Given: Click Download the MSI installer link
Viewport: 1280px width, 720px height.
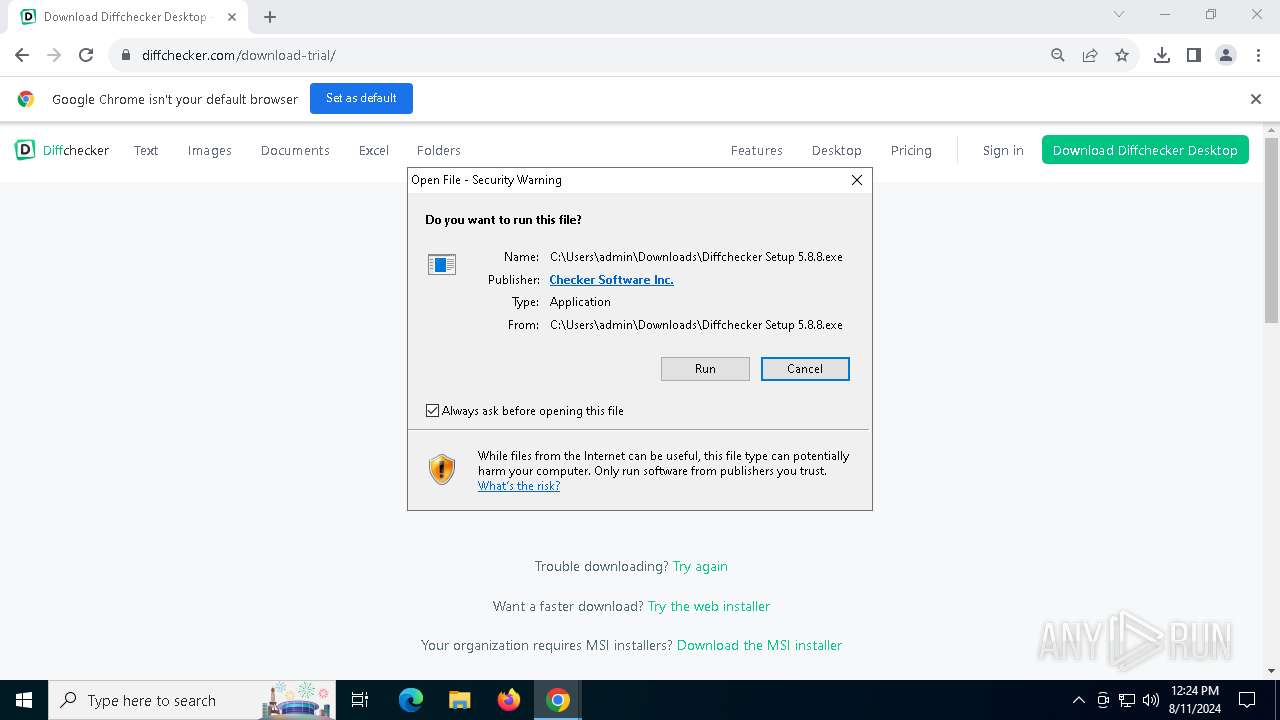Looking at the screenshot, I should coord(759,645).
